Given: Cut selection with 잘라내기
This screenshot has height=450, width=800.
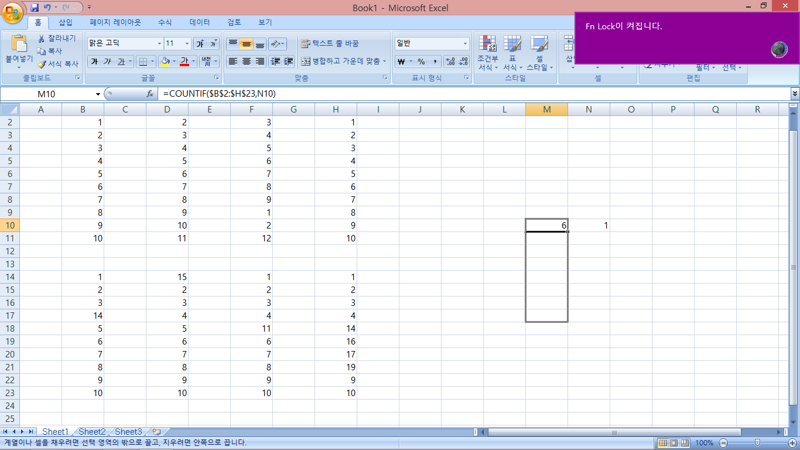Looking at the screenshot, I should point(57,38).
